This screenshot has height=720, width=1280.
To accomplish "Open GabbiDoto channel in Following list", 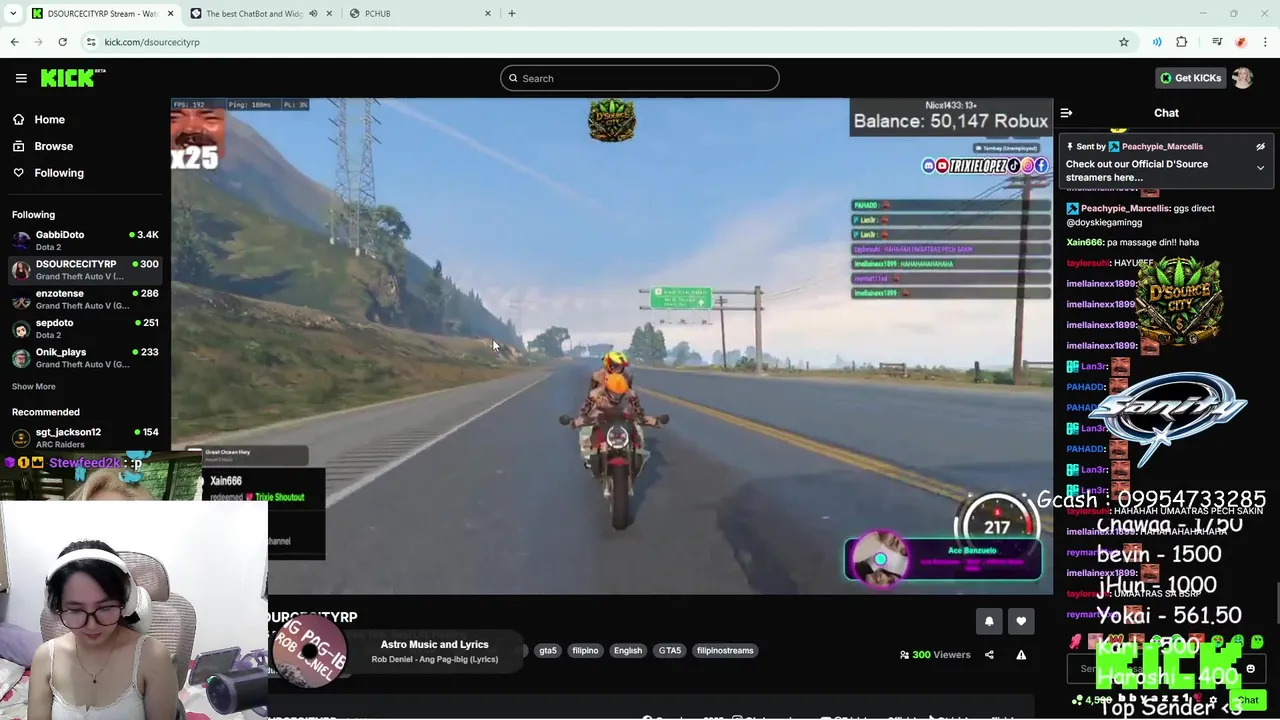I will click(x=85, y=240).
